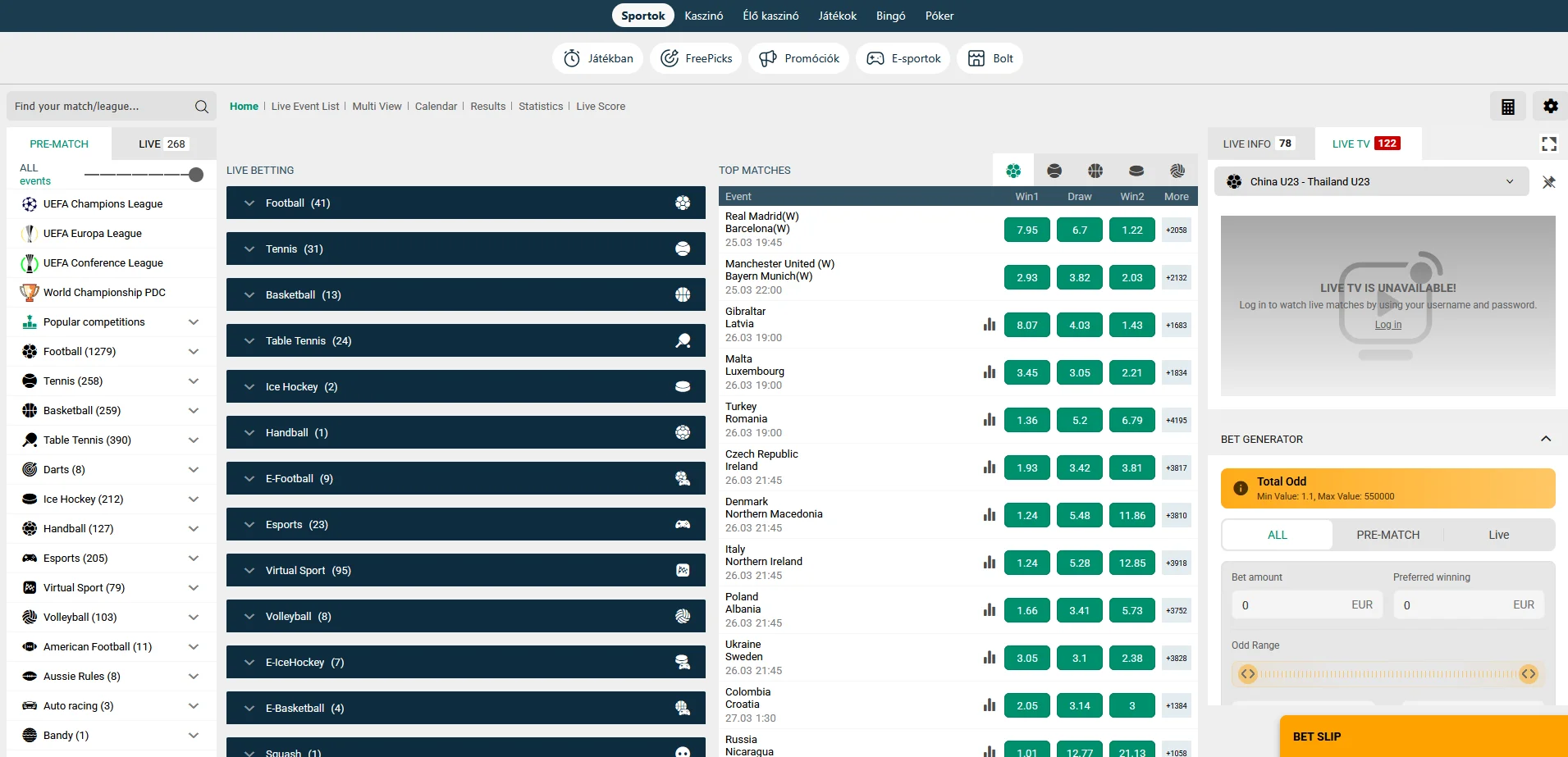Click the ALL events time slider handle
This screenshot has width=1568, height=757.
click(x=196, y=175)
